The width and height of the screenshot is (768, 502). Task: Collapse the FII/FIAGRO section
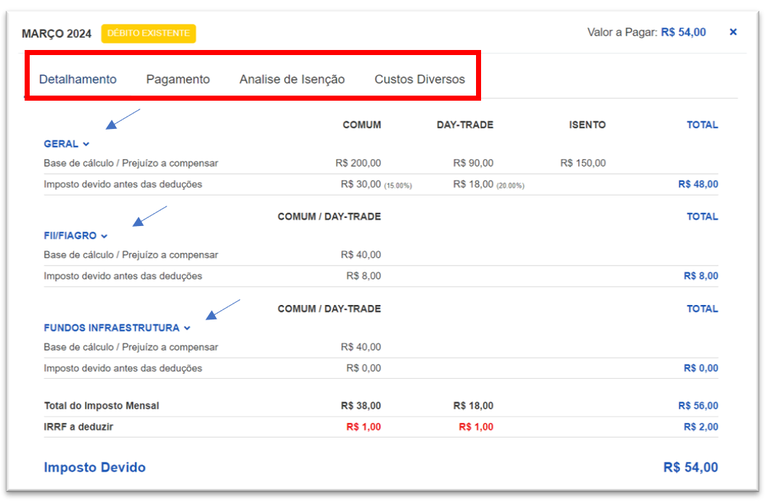click(75, 236)
